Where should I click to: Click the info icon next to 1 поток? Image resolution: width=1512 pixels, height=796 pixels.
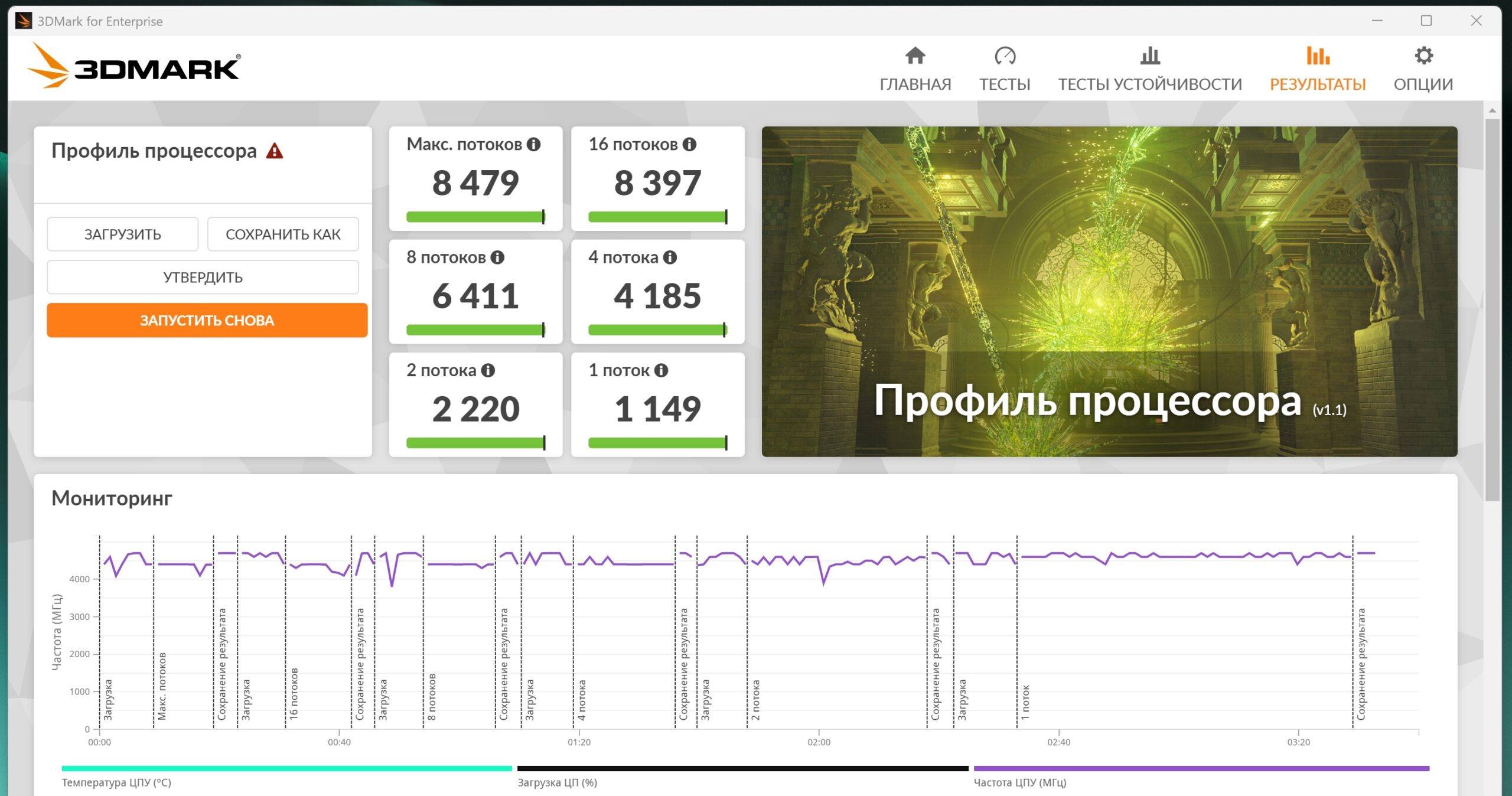coord(661,370)
